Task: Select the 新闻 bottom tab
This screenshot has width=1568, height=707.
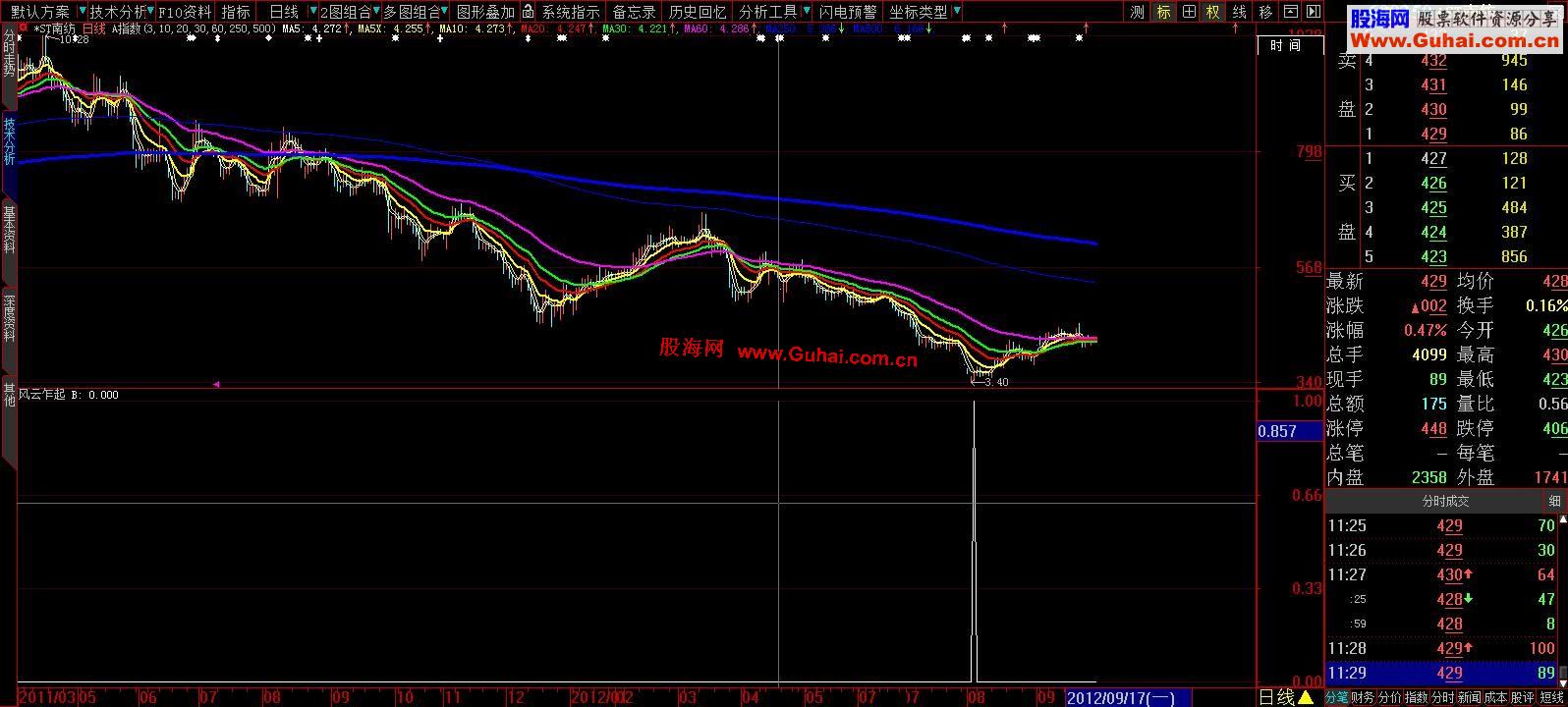Action: (1469, 697)
